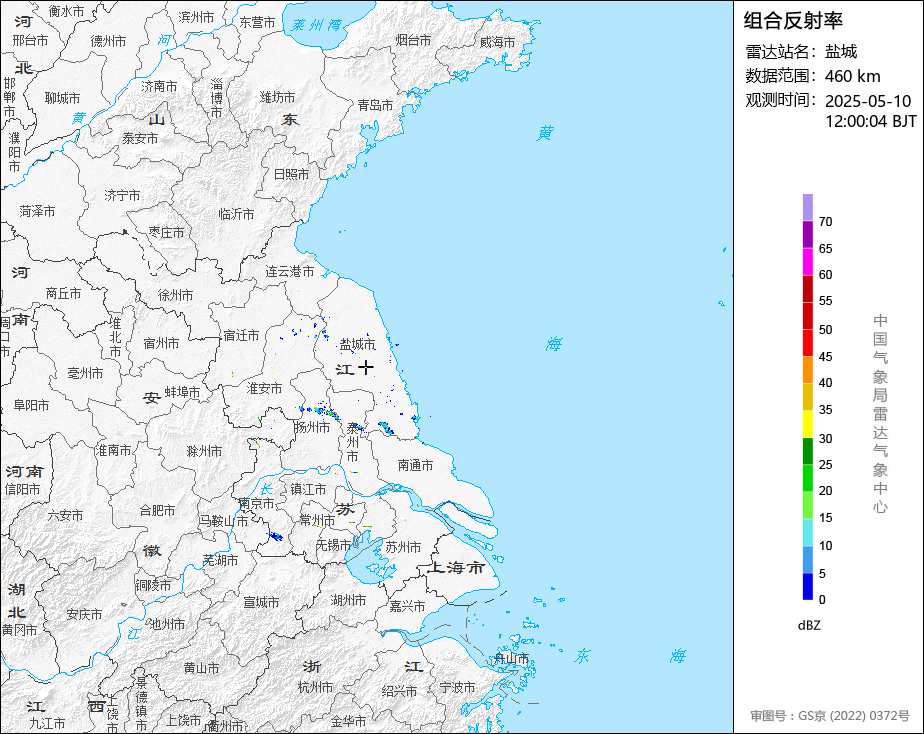Viewport: 924px width, 734px height.
Task: Click the 南通市 label on map
Action: pos(415,465)
